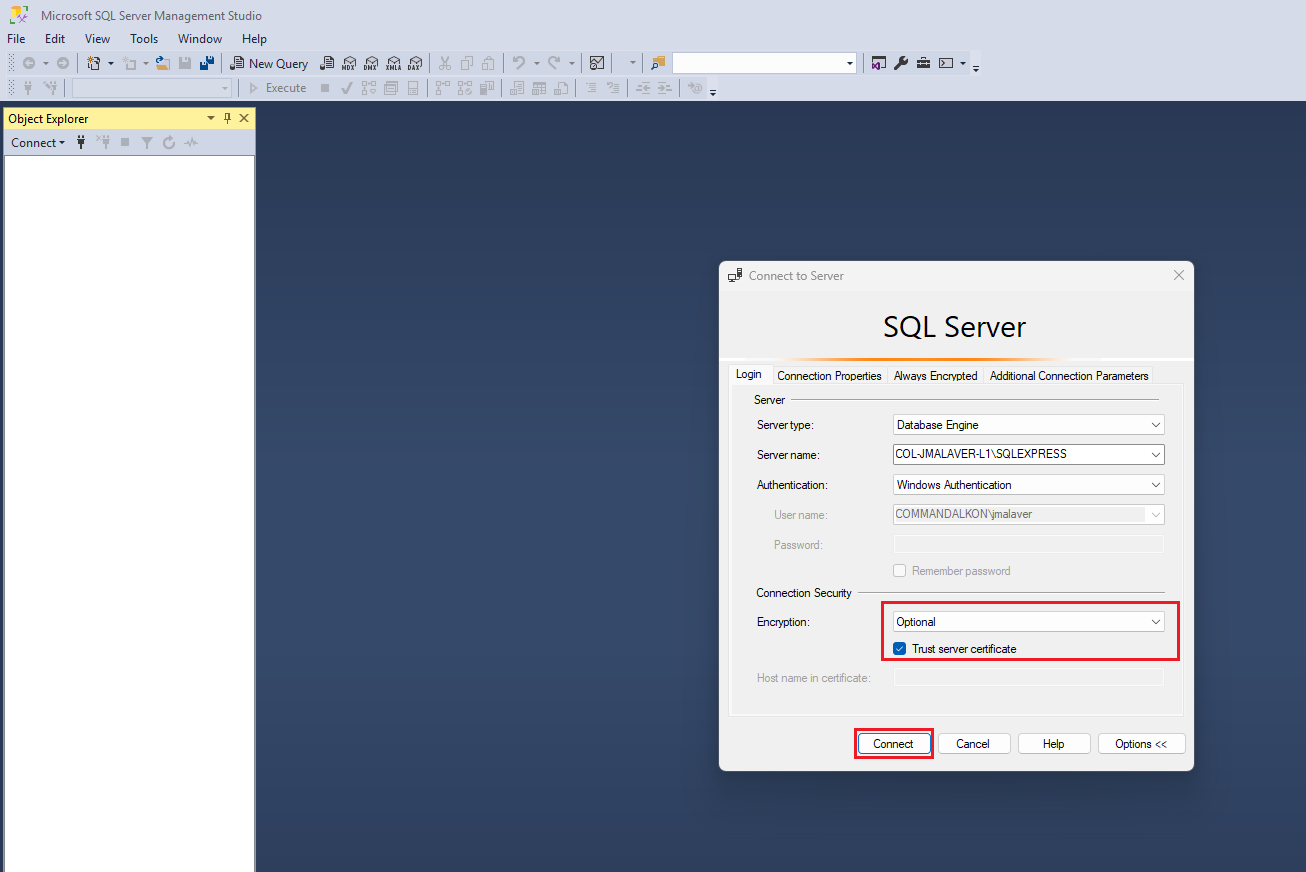Viewport: 1306px width, 872px height.
Task: Click the New Project icon
Action: pos(94,63)
